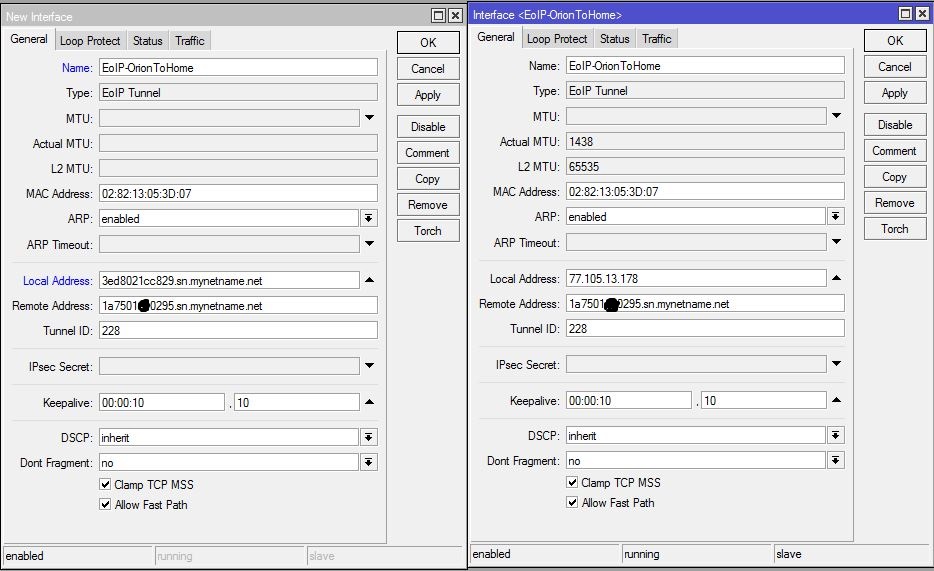
Task: Open Loop Protect tab in New Interface window
Action: pyautogui.click(x=90, y=40)
